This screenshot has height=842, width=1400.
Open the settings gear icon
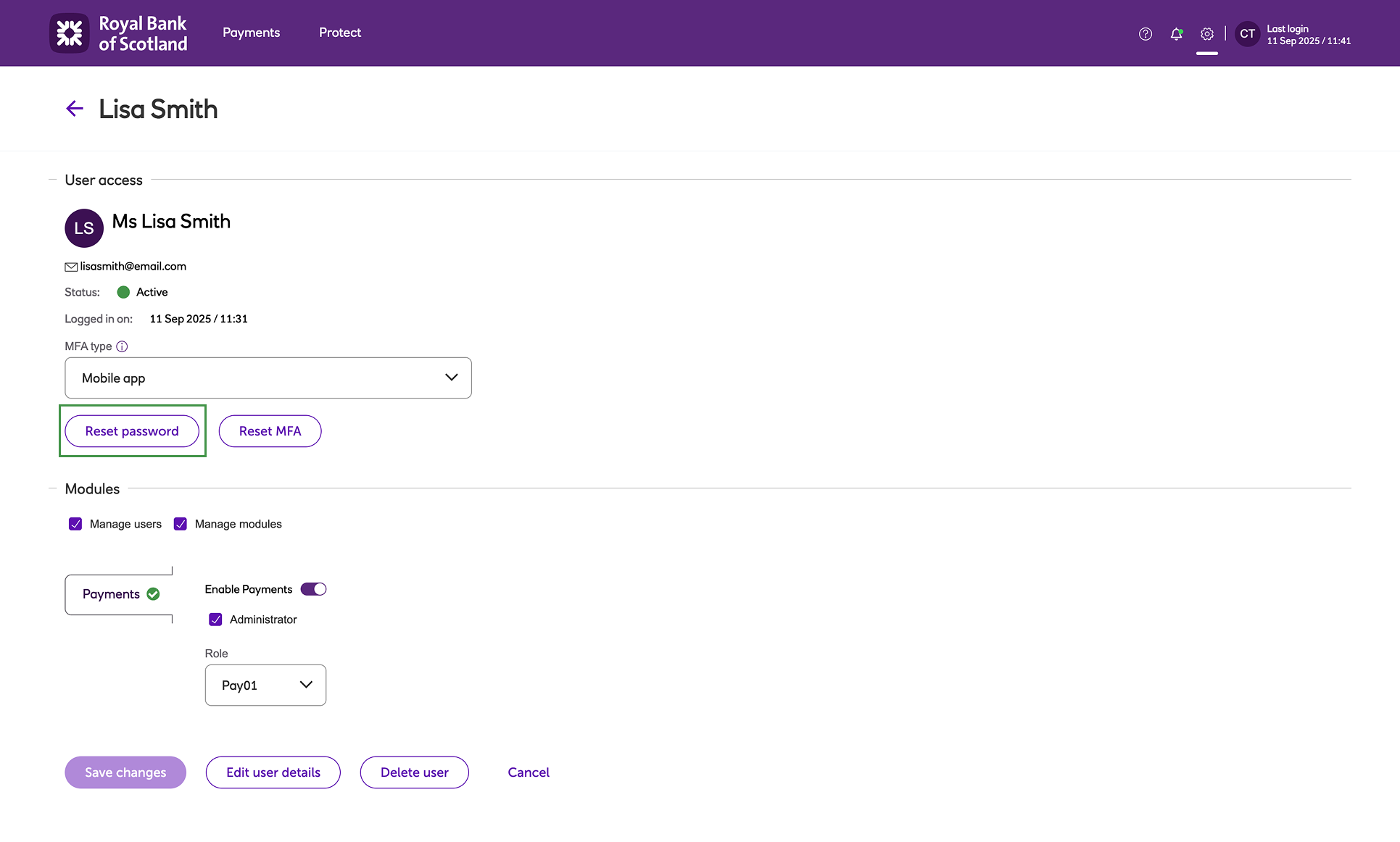(1206, 33)
